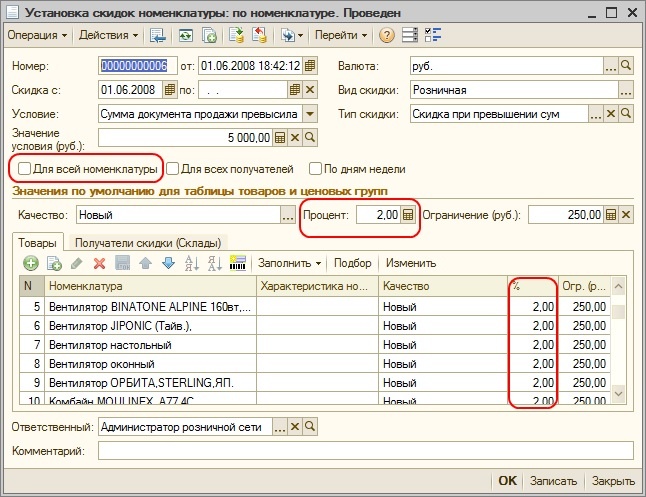Click 'Подбор' button
This screenshot has width=646, height=497.
pyautogui.click(x=352, y=263)
